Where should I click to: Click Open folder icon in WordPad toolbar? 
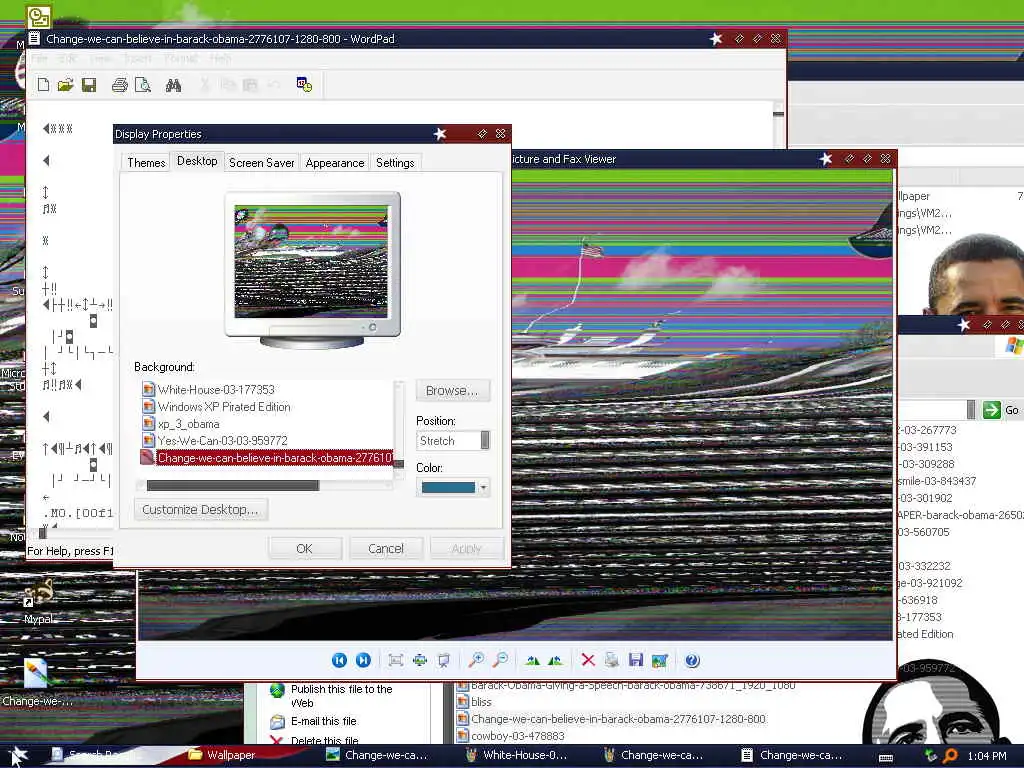tap(65, 85)
